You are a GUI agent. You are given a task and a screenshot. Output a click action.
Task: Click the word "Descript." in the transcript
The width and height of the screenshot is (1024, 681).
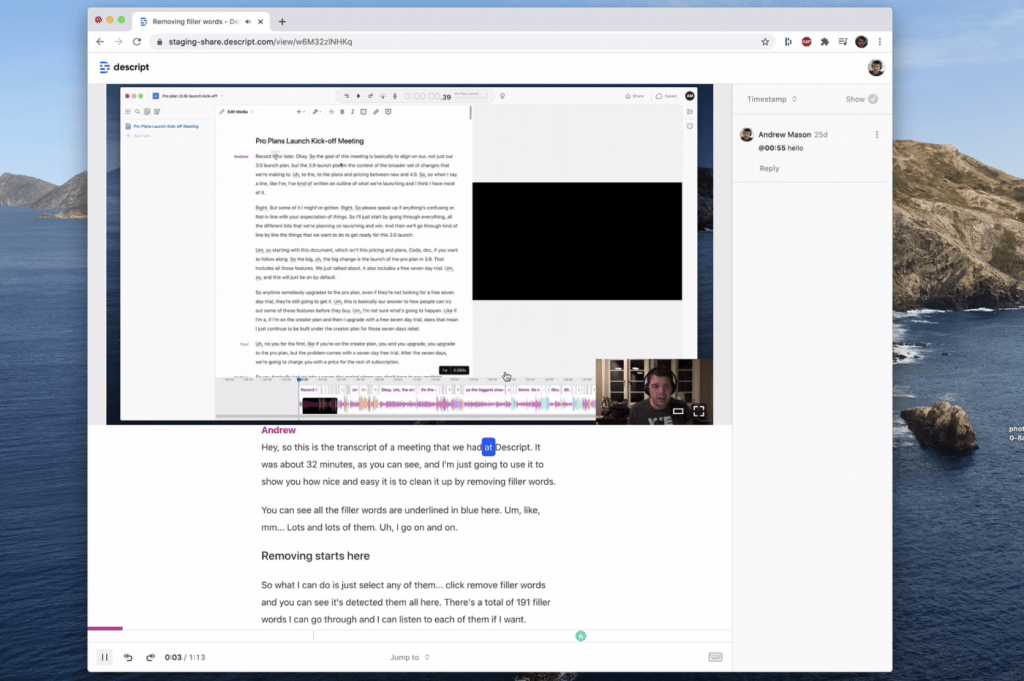[x=513, y=447]
